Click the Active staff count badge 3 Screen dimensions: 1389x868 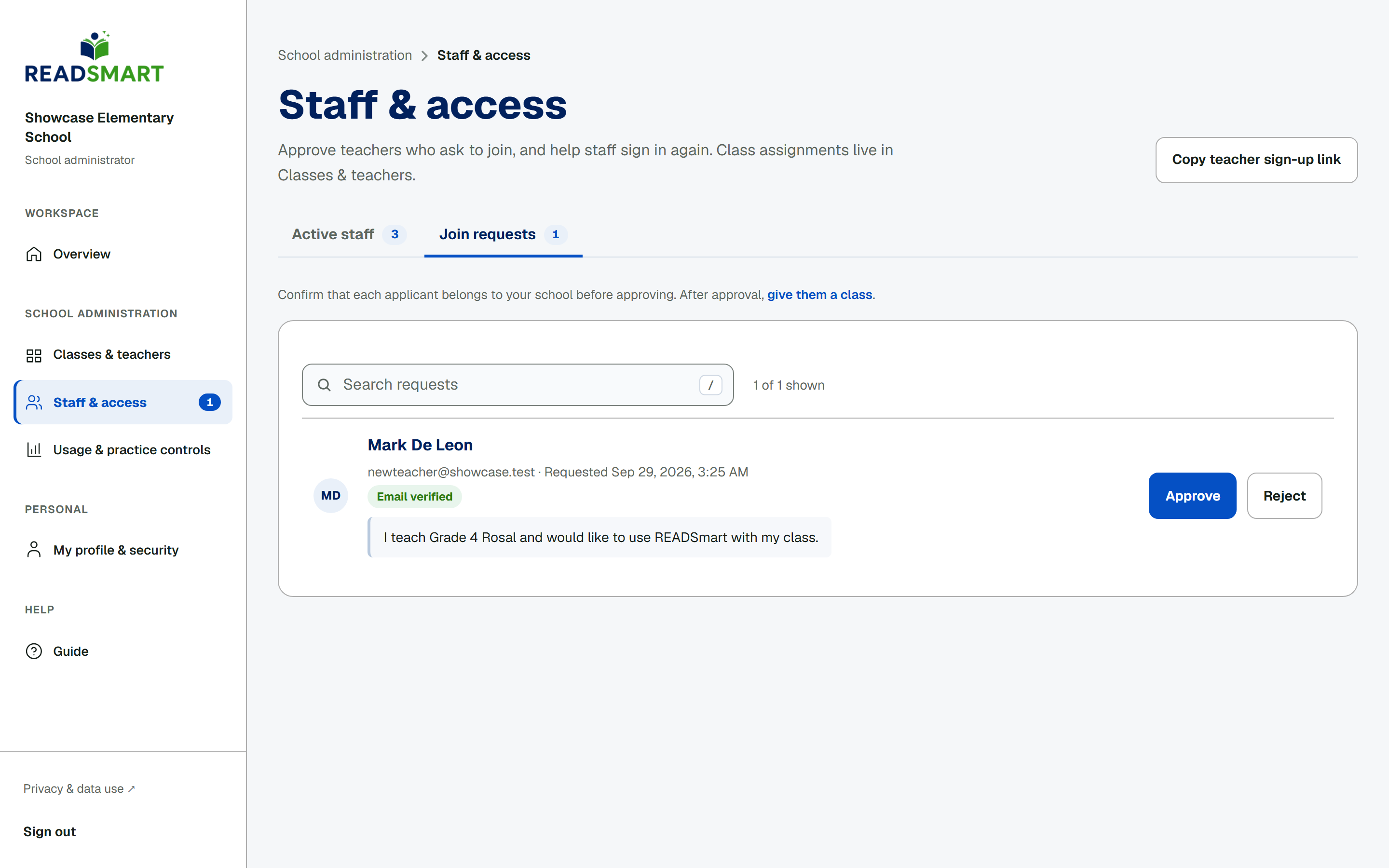pyautogui.click(x=395, y=234)
